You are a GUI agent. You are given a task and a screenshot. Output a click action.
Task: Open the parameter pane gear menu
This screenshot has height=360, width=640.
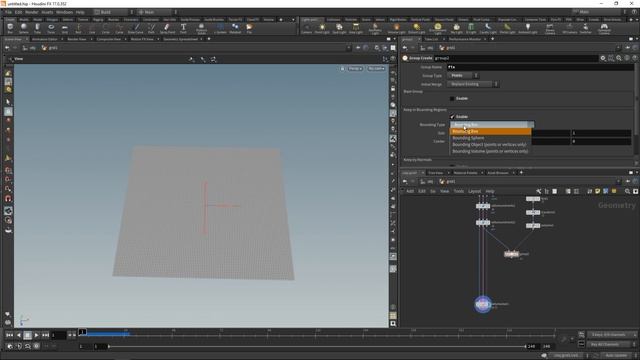(x=603, y=58)
